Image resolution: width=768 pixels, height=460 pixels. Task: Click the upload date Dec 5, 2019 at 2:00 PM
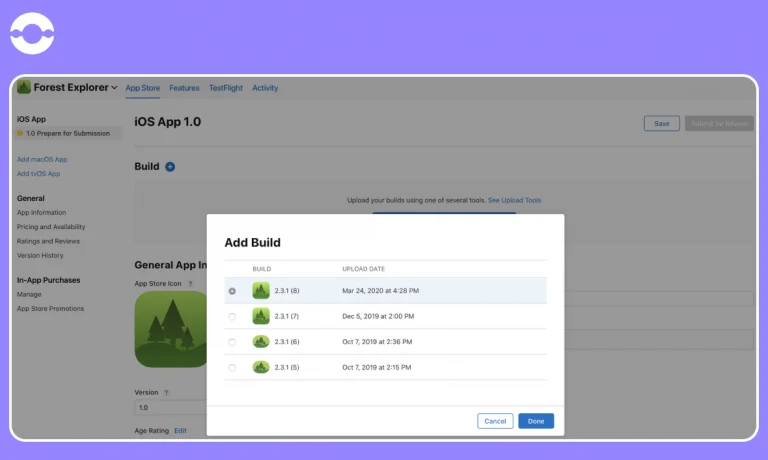tap(378, 316)
